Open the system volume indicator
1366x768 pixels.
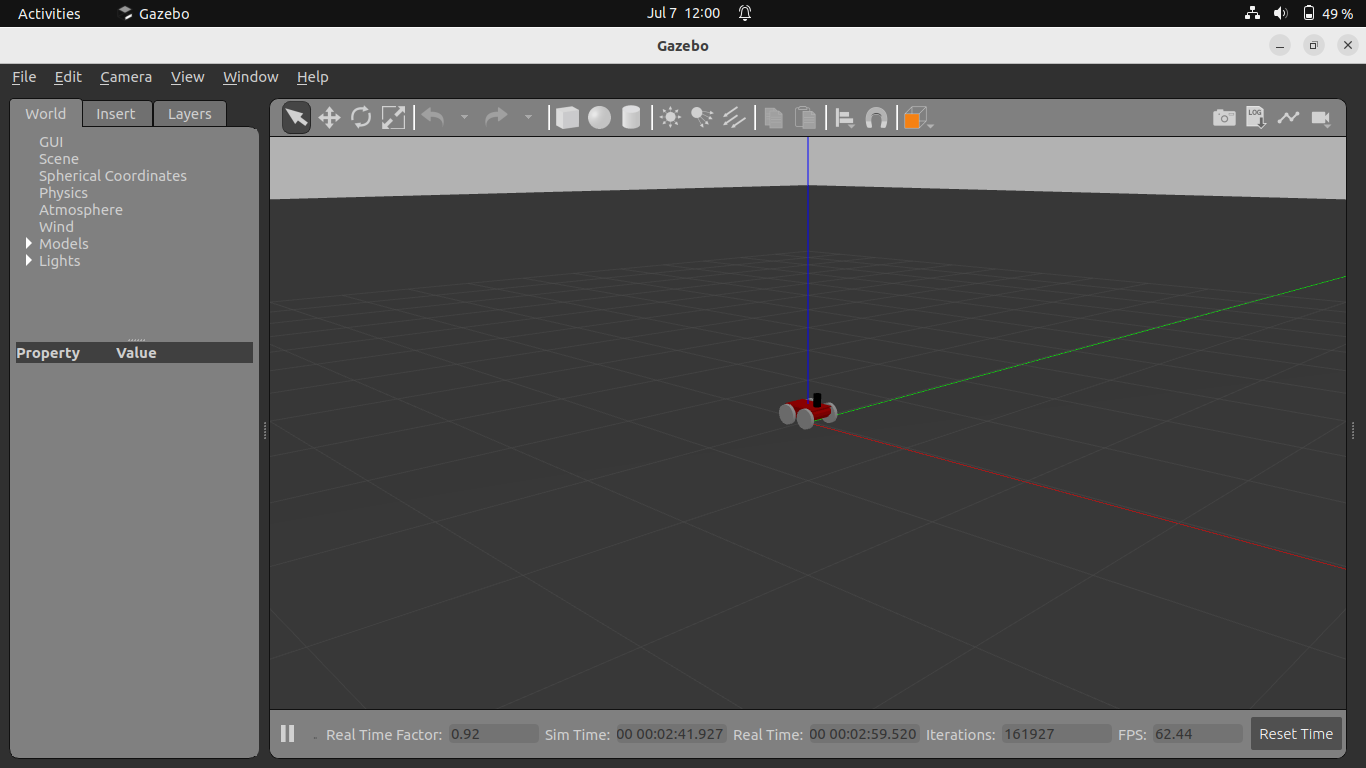pos(1280,13)
